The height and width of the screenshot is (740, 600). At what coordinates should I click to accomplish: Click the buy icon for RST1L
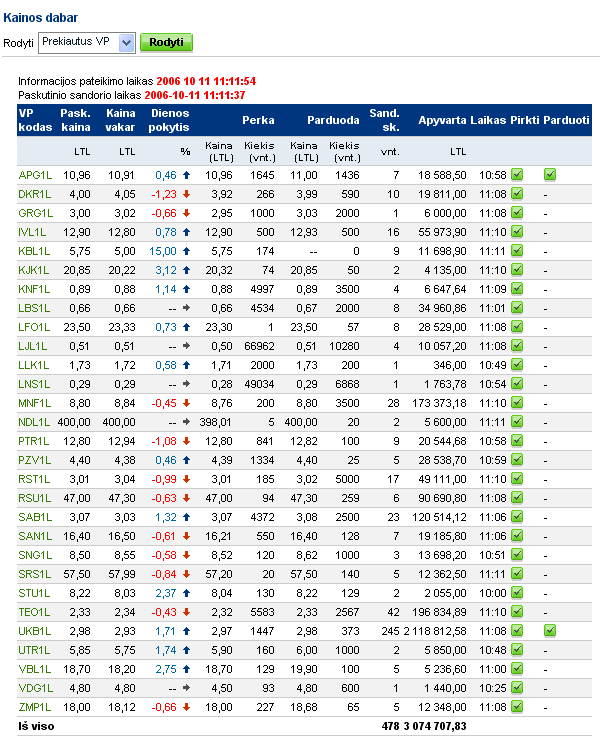point(517,479)
